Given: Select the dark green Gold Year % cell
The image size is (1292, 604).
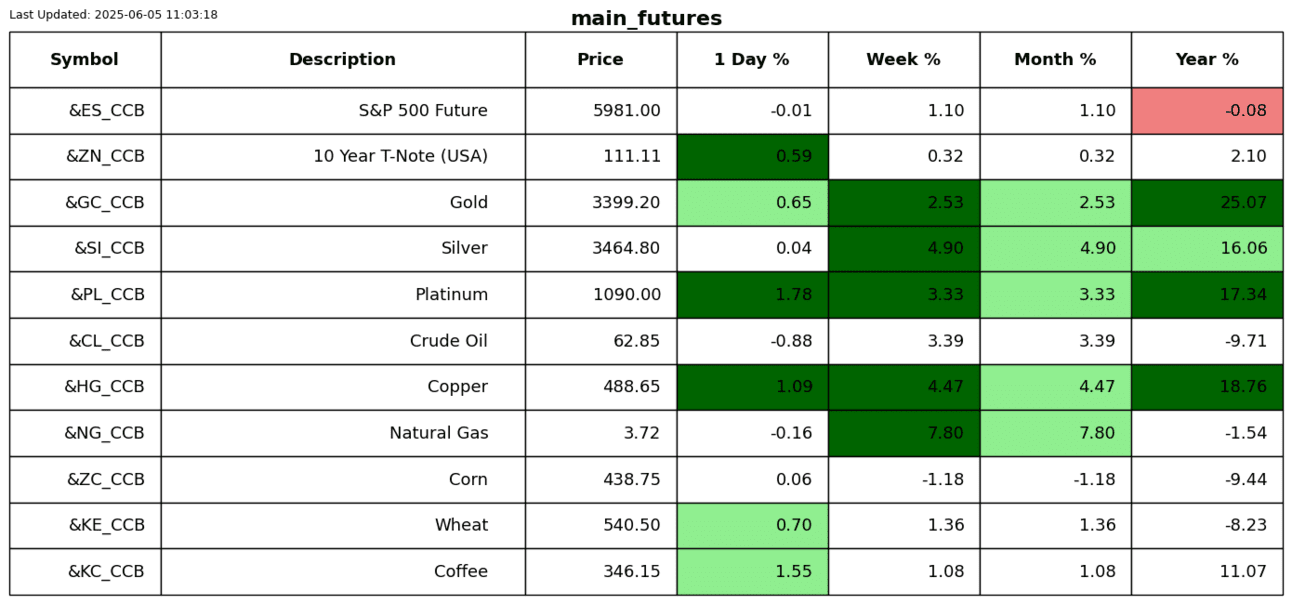Looking at the screenshot, I should point(1207,203).
